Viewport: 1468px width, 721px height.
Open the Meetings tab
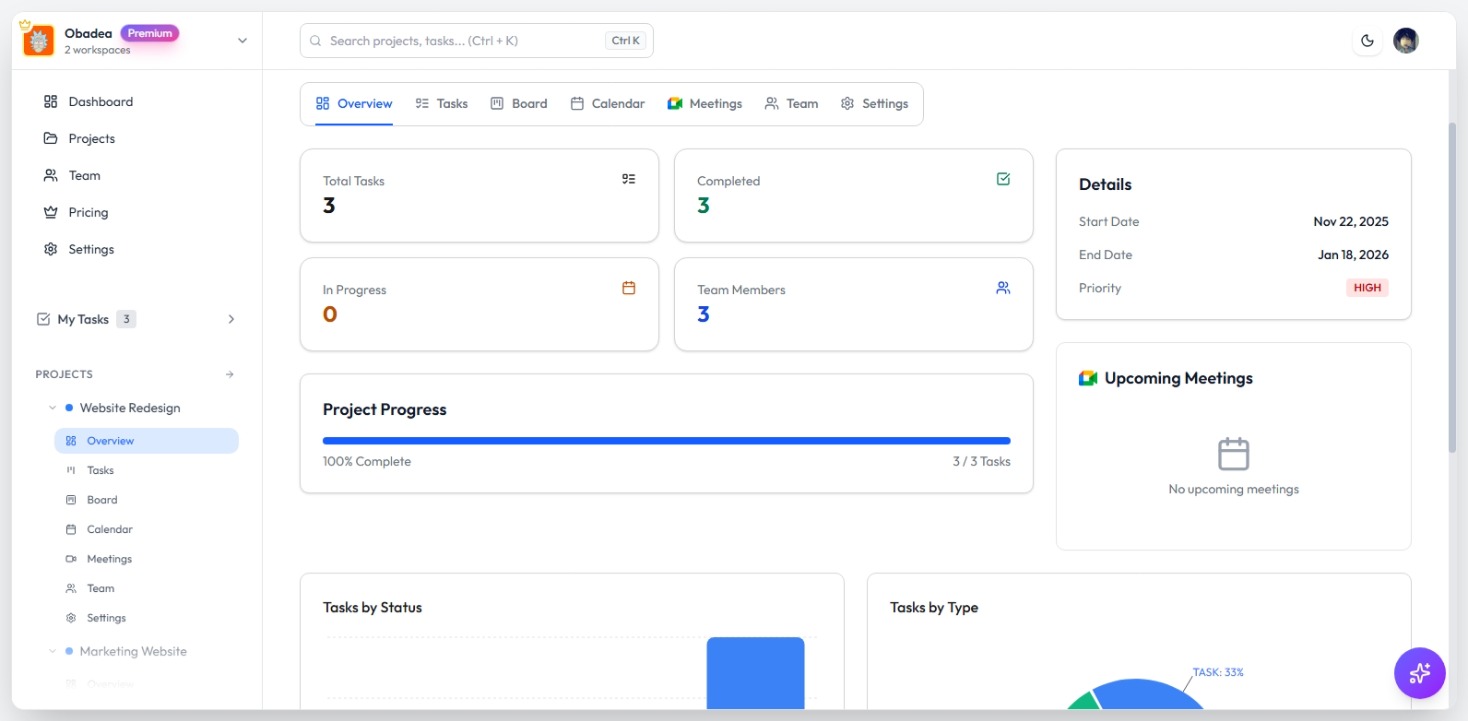[704, 104]
